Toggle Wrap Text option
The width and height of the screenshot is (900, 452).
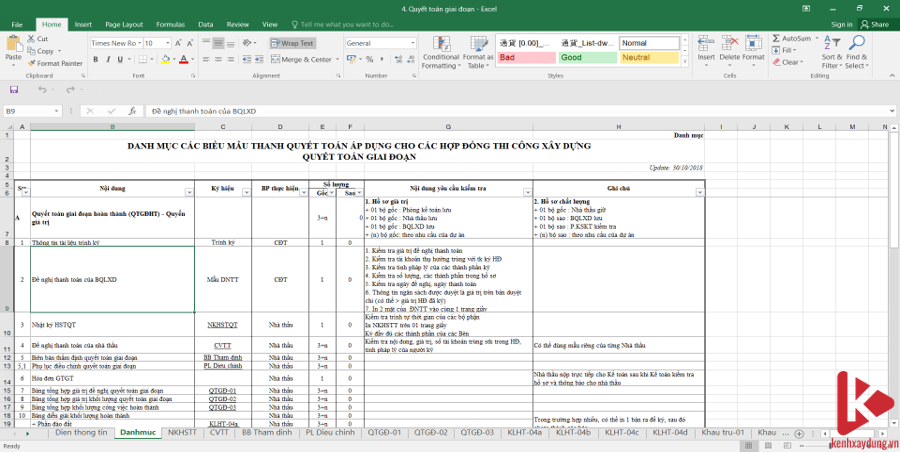(x=292, y=44)
